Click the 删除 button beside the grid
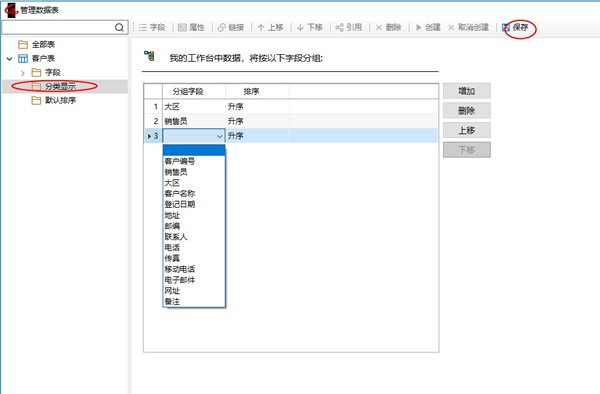 (x=467, y=111)
